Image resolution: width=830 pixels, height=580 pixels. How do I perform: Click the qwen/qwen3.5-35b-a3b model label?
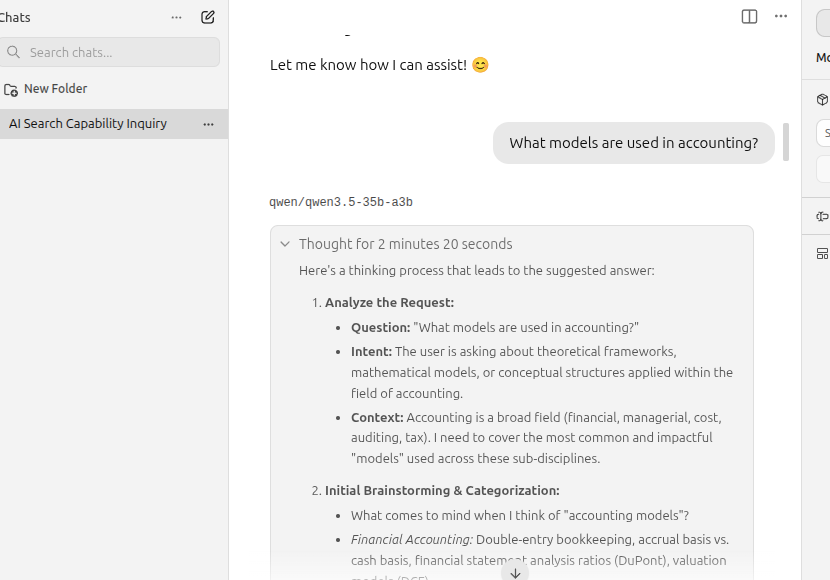(341, 202)
